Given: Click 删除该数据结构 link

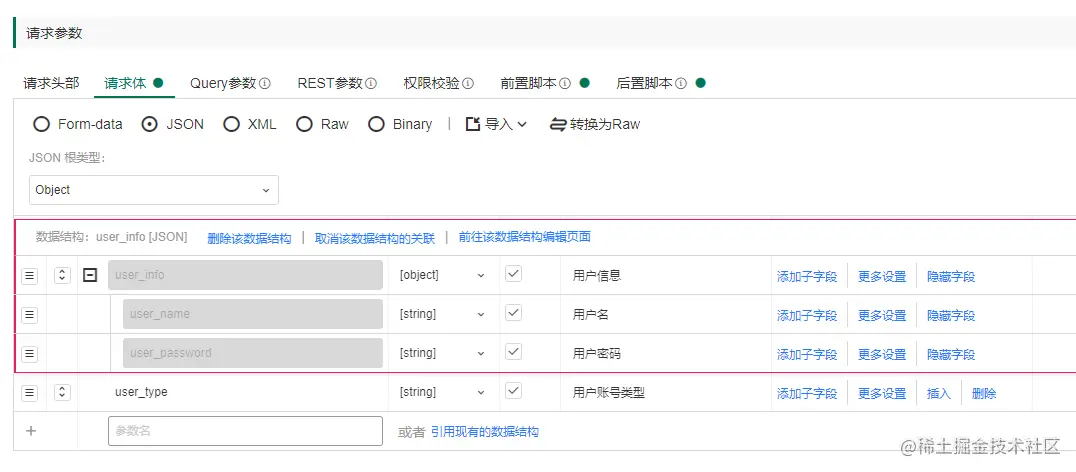Looking at the screenshot, I should (x=249, y=238).
